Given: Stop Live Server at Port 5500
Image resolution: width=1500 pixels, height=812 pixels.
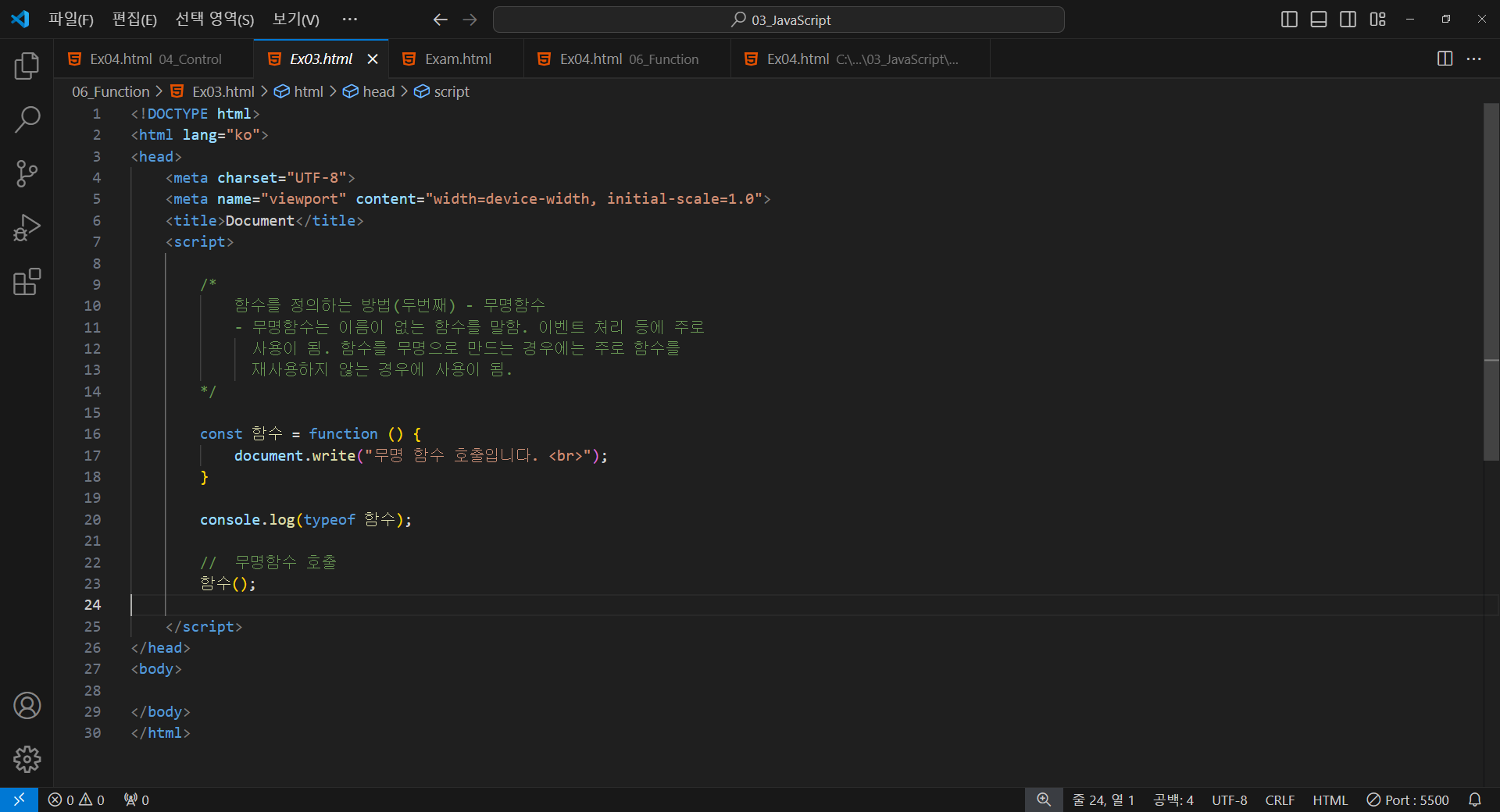Looking at the screenshot, I should pos(1408,800).
